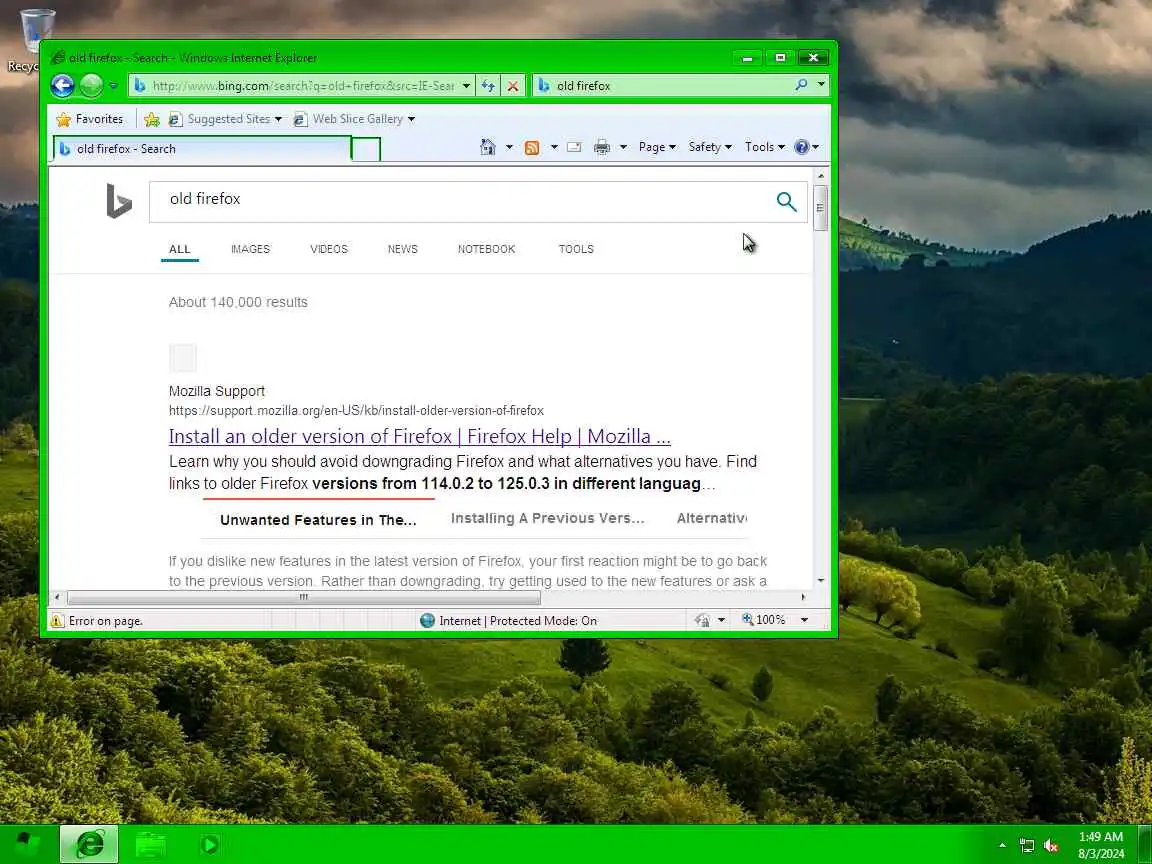The width and height of the screenshot is (1152, 864).
Task: Open the search provider dropdown arrow
Action: [821, 85]
